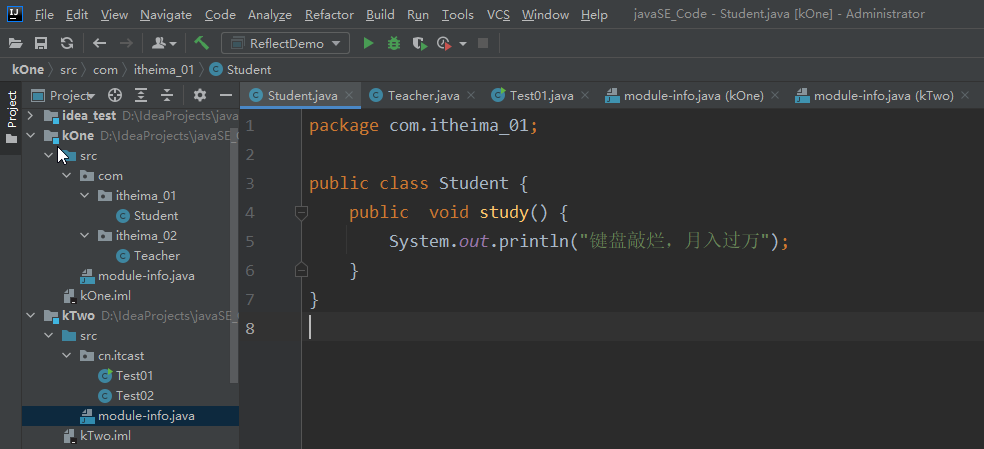Click the Build project hammer icon
The width and height of the screenshot is (984, 449).
click(x=201, y=43)
